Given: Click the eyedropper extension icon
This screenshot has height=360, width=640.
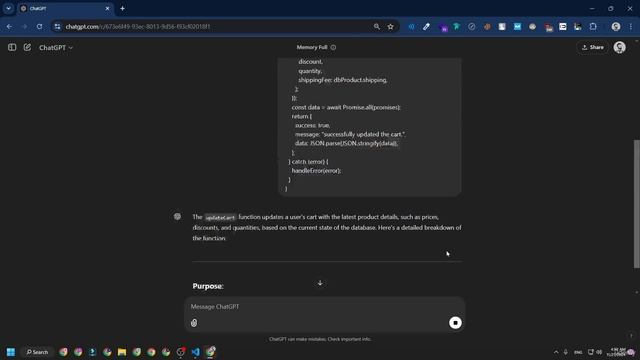Looking at the screenshot, I should (427, 27).
